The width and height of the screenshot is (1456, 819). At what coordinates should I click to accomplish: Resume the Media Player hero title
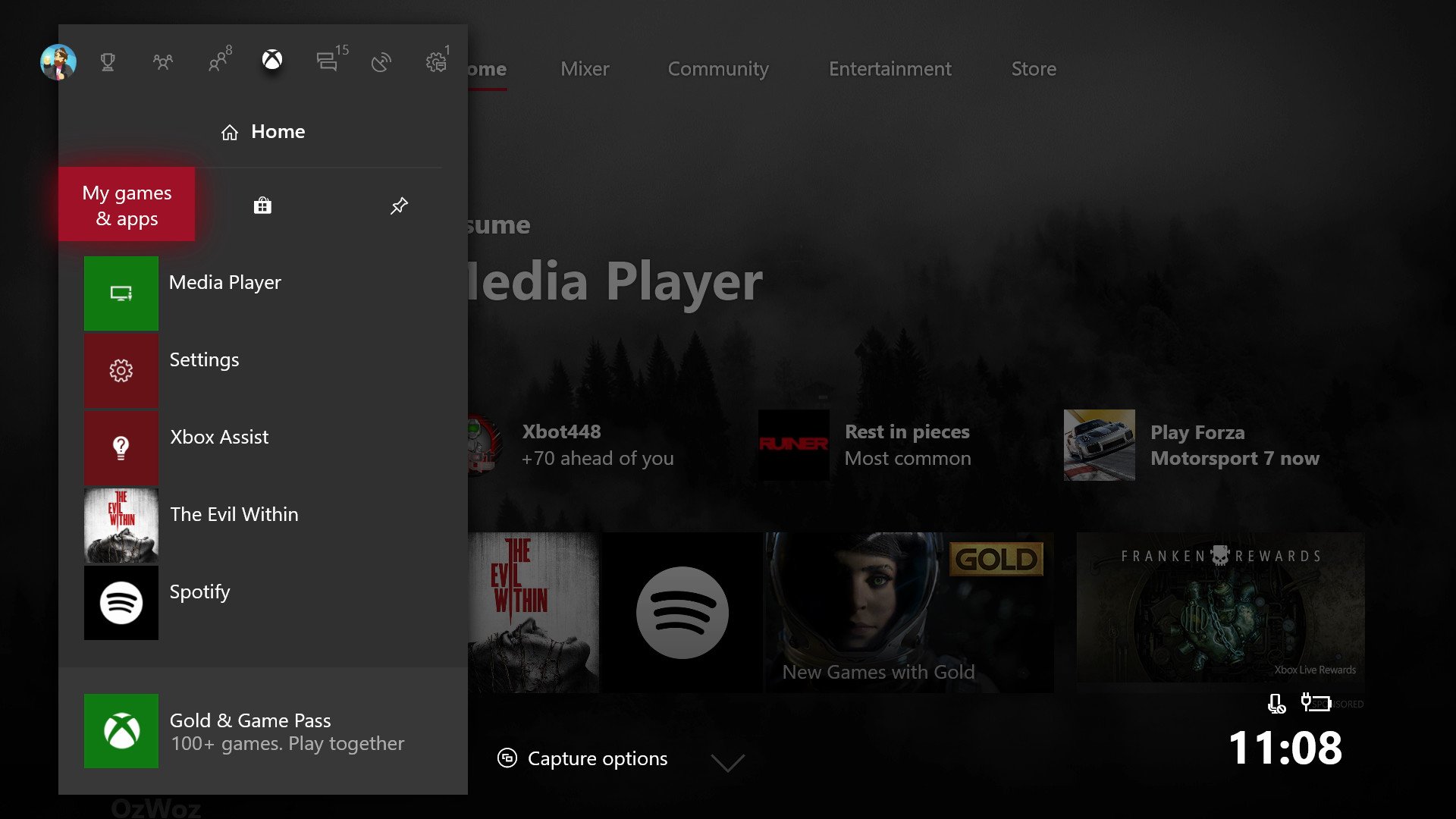(616, 282)
